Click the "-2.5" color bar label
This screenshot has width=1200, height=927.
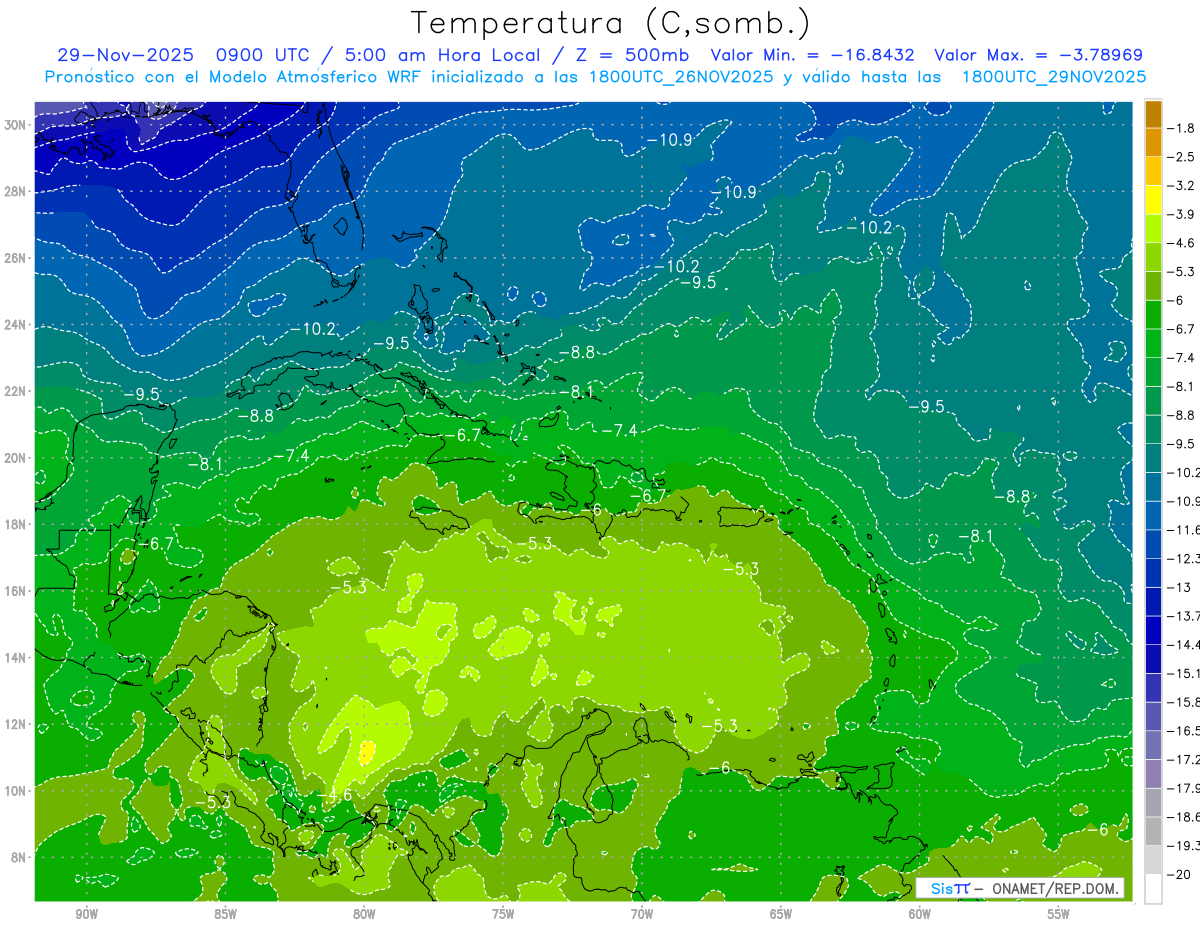tap(1182, 157)
